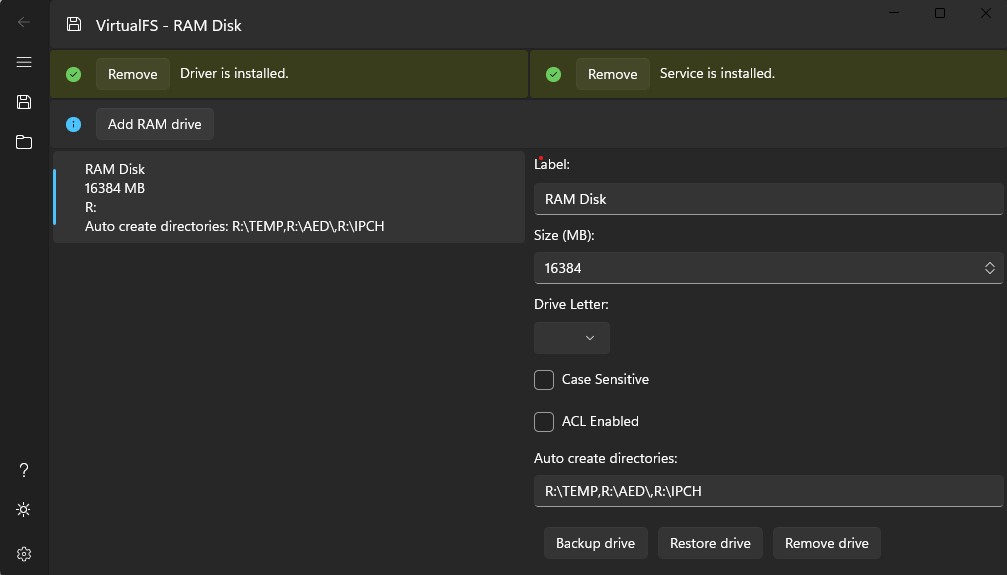The width and height of the screenshot is (1007, 575).
Task: Click the back arrow icon
Action: pos(24,22)
